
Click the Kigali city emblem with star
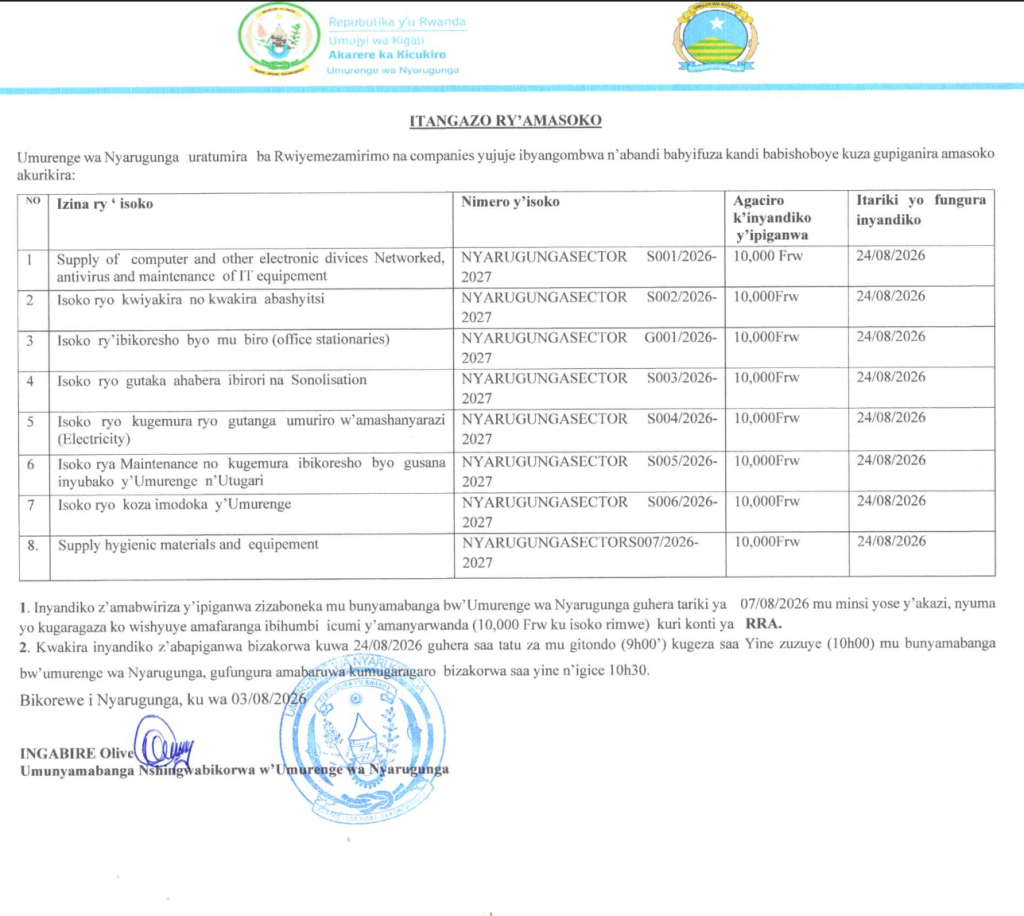click(716, 37)
